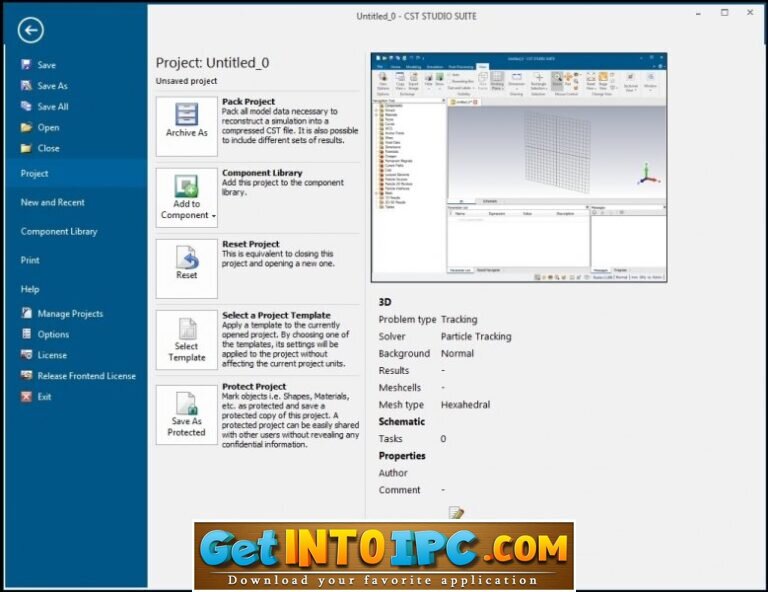768x592 pixels.
Task: Click the License icon in the sidebar
Action: [x=26, y=355]
